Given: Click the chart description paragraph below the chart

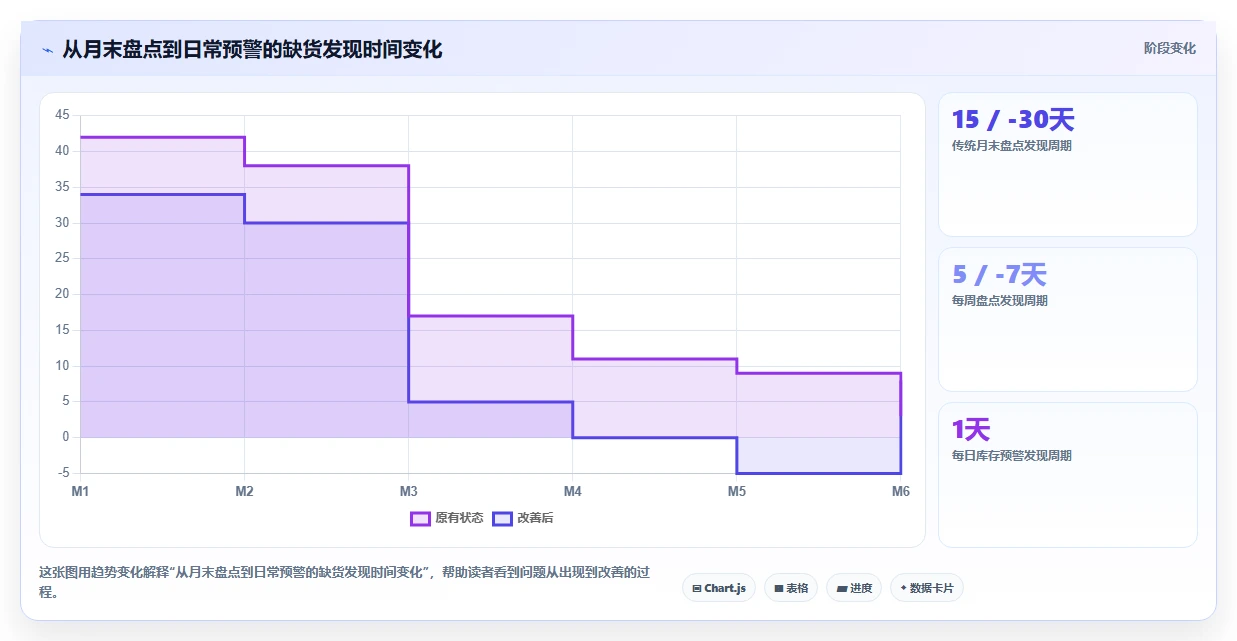Looking at the screenshot, I should point(345,582).
